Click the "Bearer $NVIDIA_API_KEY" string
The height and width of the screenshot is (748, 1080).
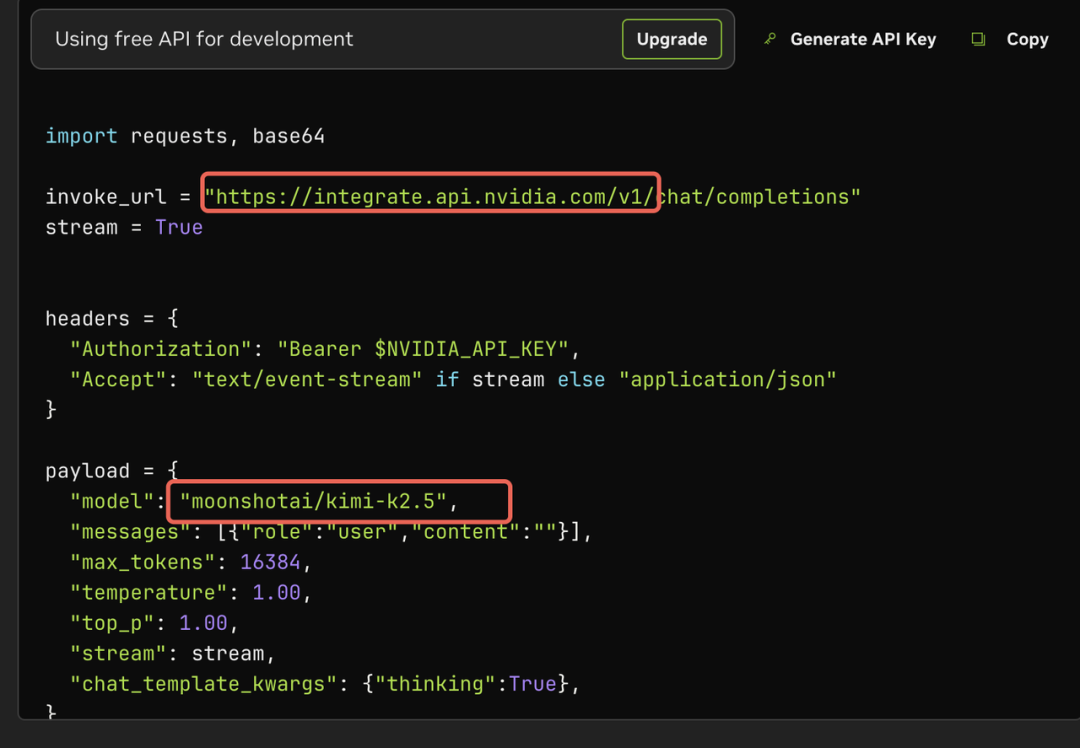pyautogui.click(x=422, y=349)
